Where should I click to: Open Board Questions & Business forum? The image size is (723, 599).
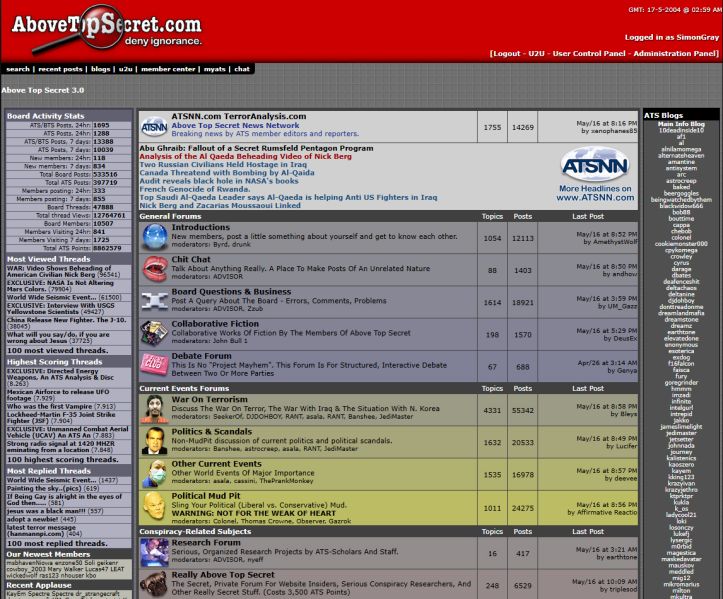(x=231, y=292)
